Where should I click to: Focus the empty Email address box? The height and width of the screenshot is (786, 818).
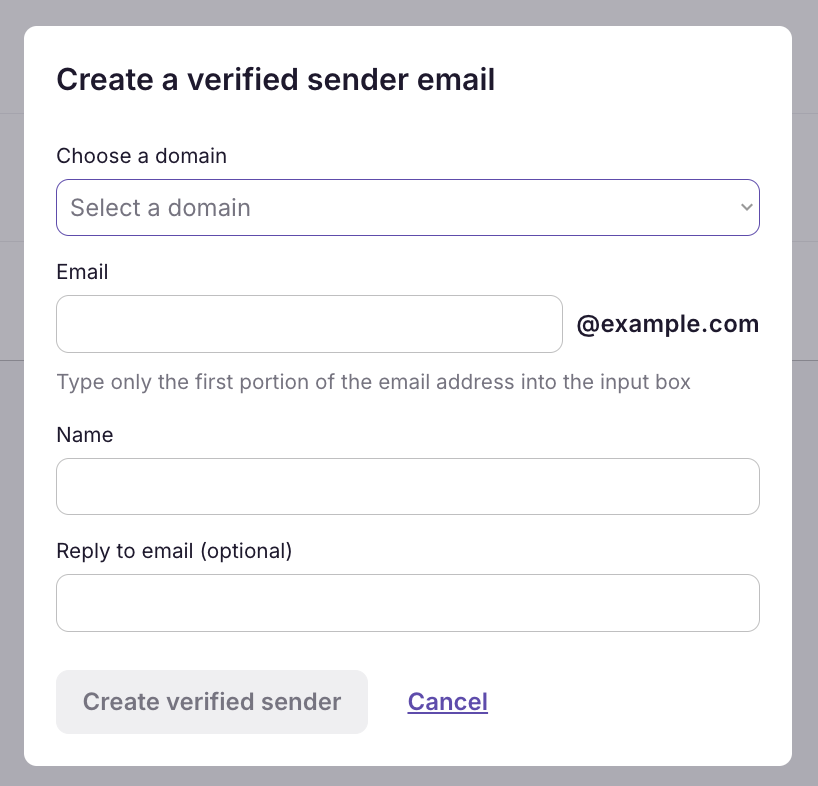[x=309, y=324]
